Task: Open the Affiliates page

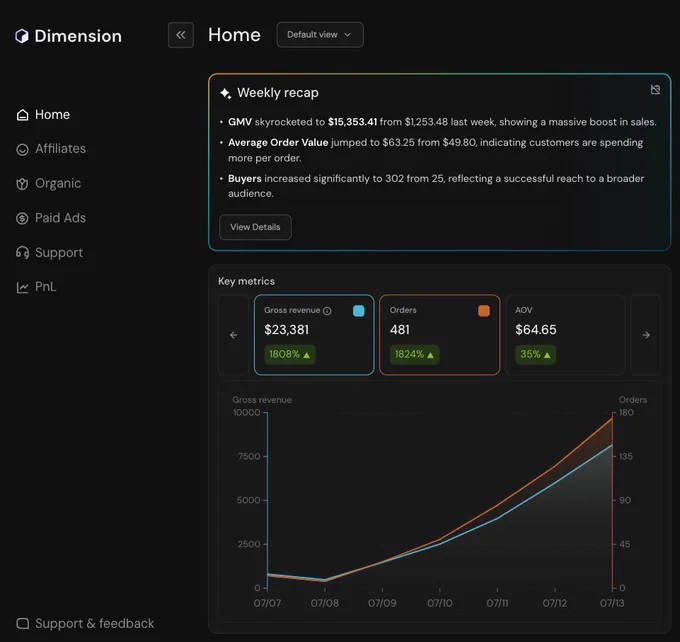Action: [51, 149]
